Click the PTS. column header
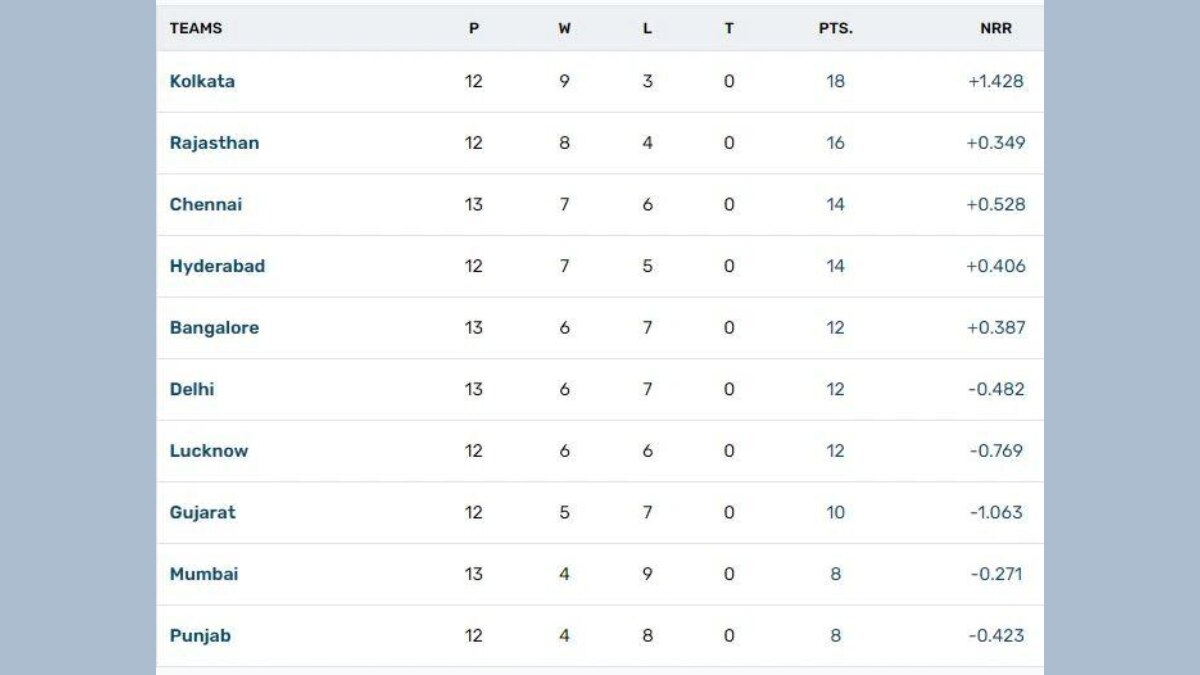The height and width of the screenshot is (675, 1200). (835, 28)
